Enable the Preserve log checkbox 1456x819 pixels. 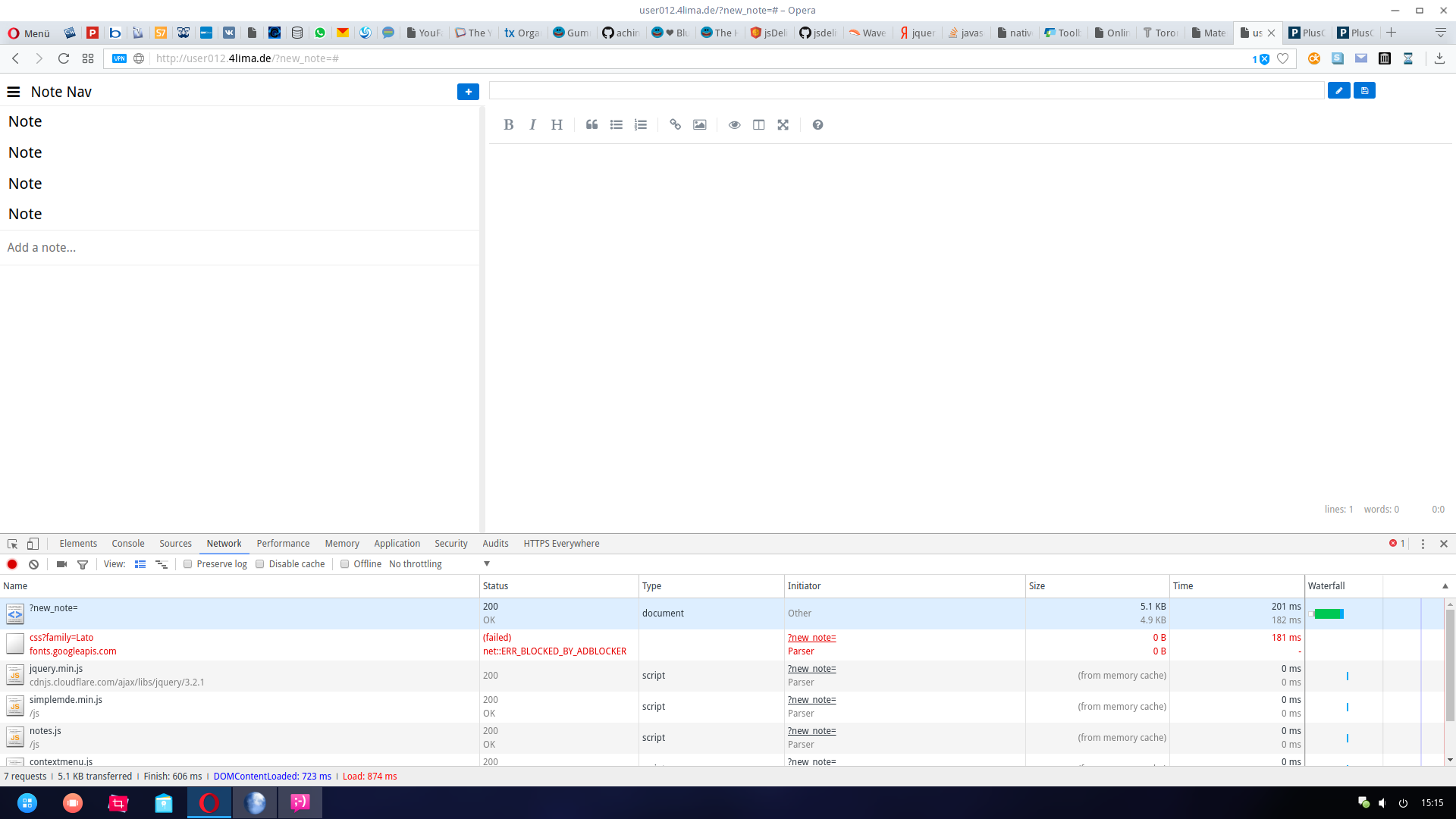pos(188,564)
